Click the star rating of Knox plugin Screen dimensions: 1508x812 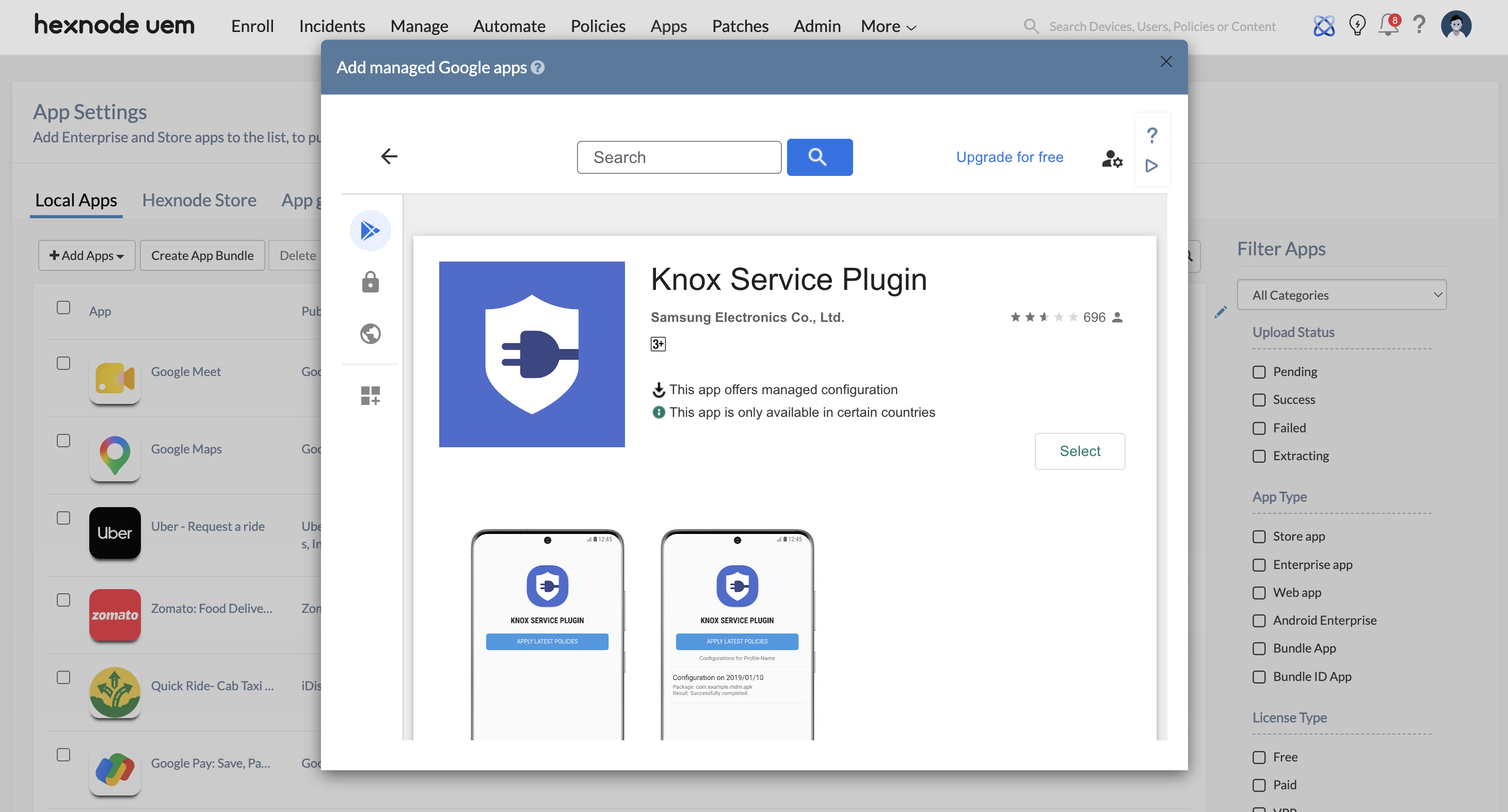pos(1044,317)
